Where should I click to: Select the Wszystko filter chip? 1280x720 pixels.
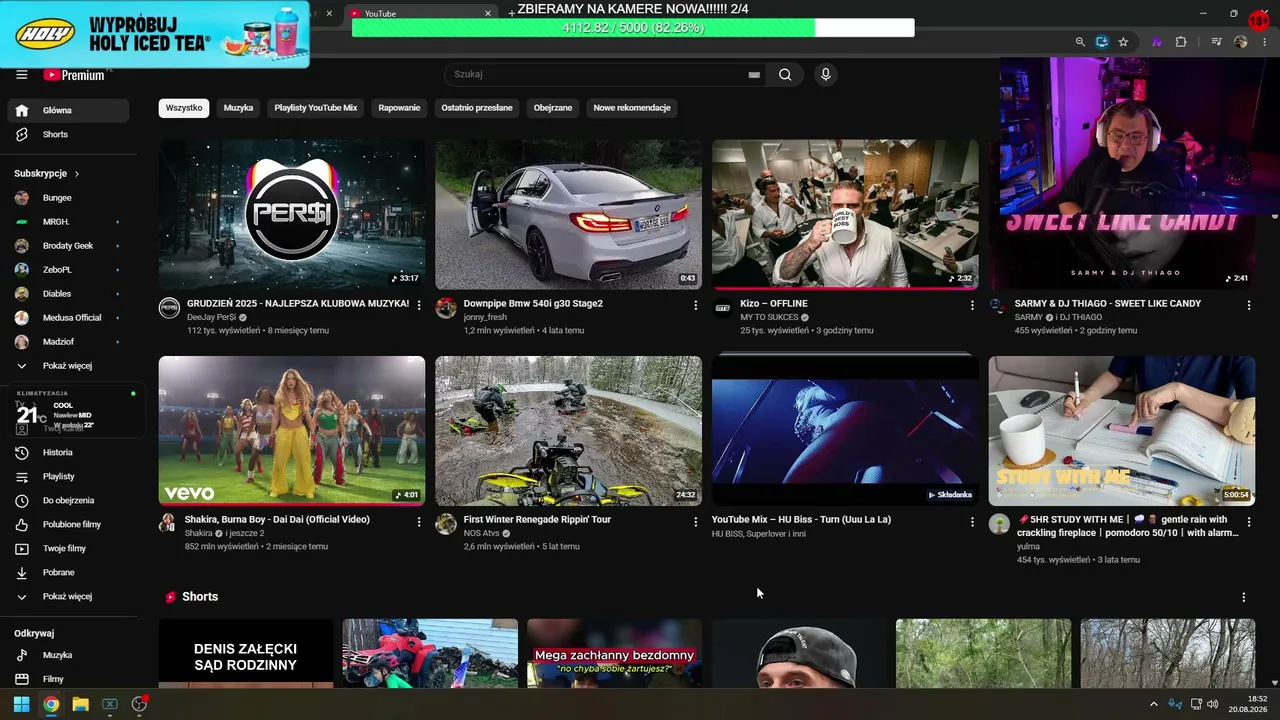tap(184, 108)
